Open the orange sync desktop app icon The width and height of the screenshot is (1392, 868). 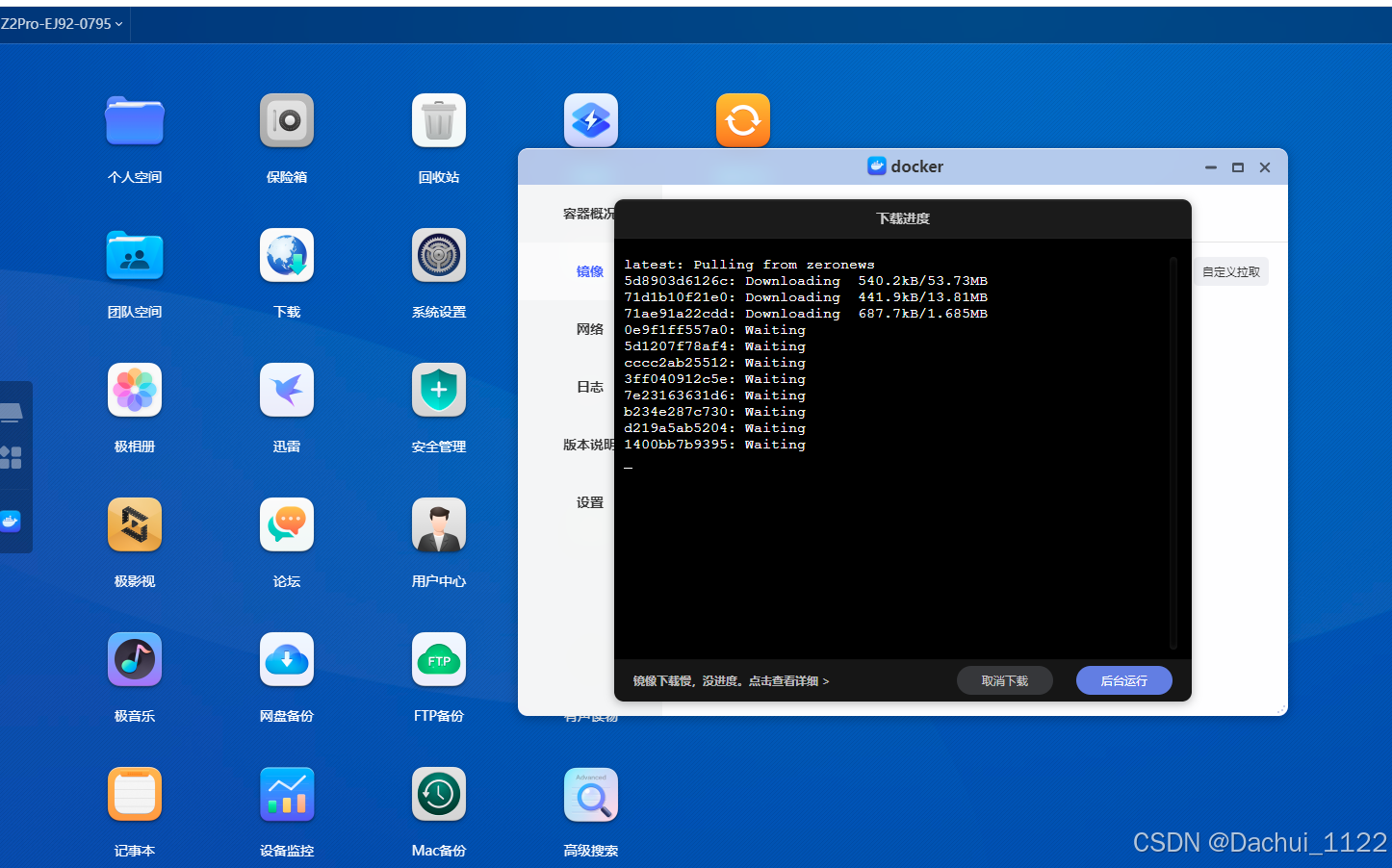coord(743,120)
